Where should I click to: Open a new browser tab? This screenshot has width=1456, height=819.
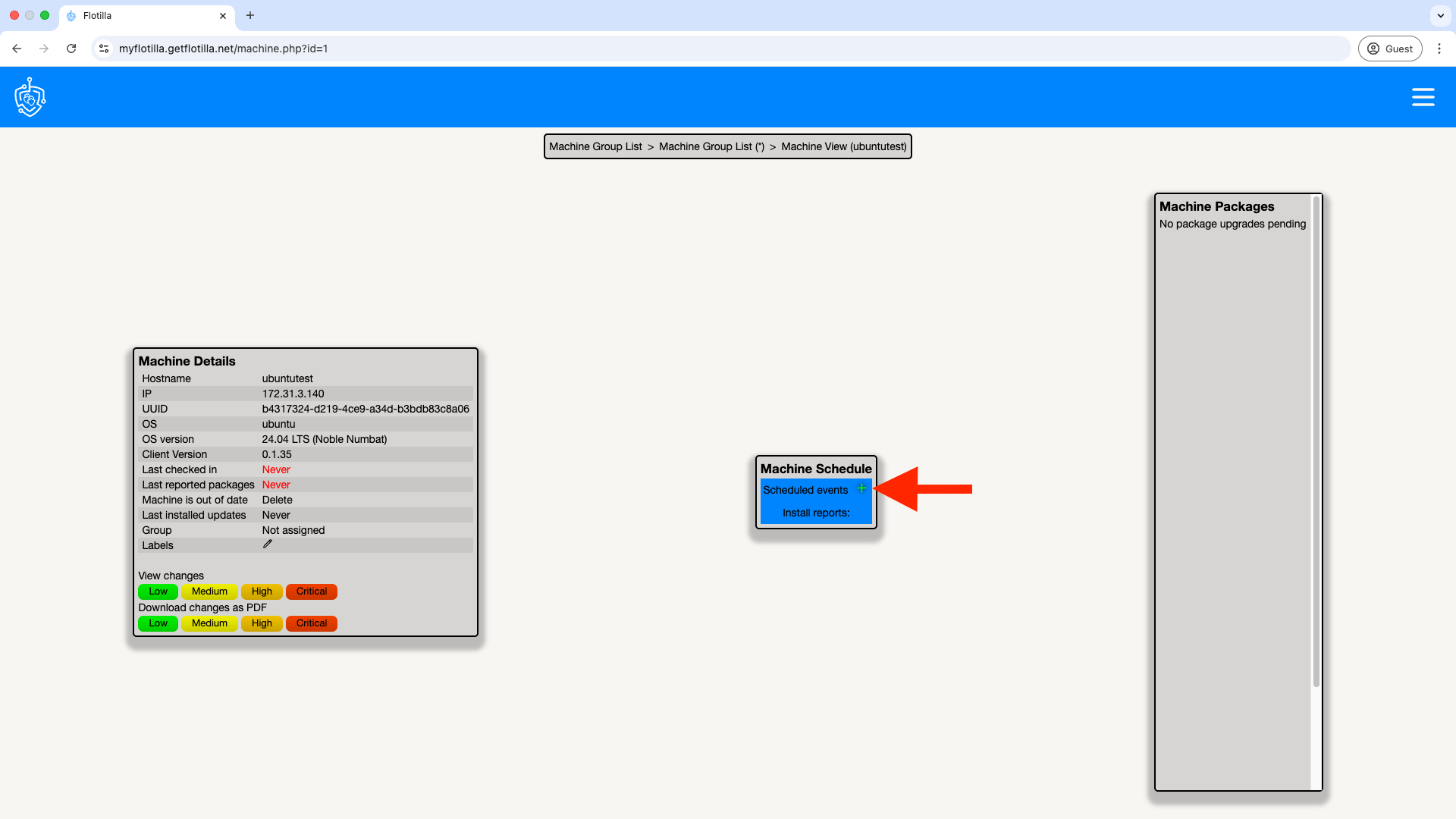coord(250,15)
